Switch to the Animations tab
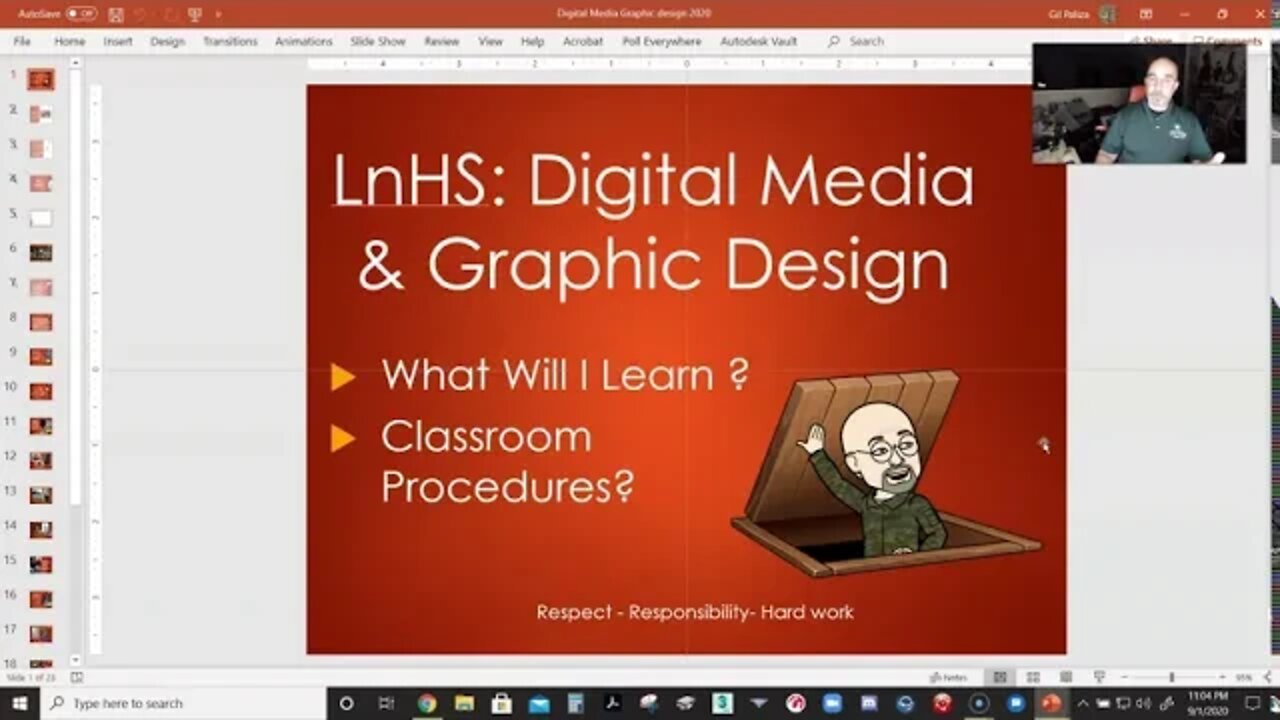Image resolution: width=1280 pixels, height=720 pixels. 303,41
